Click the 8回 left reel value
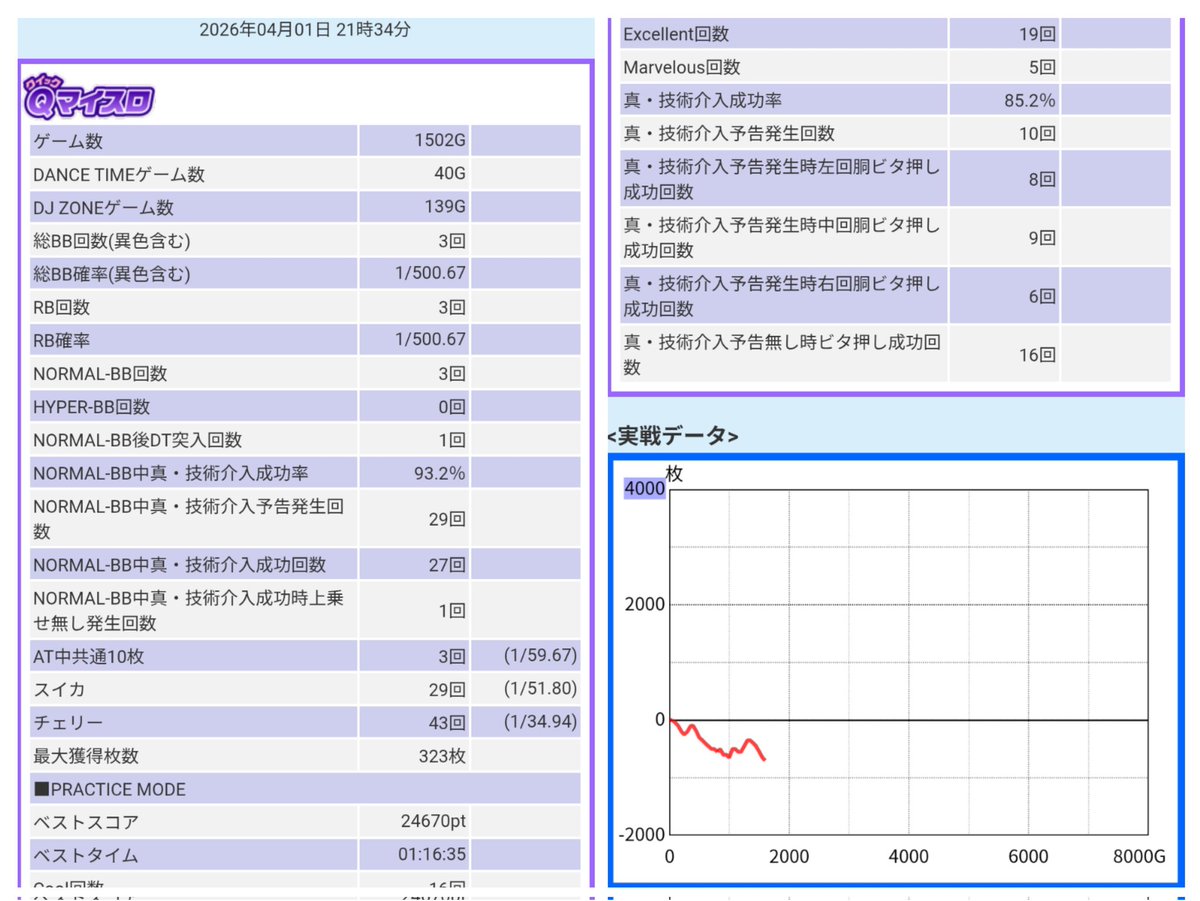The width and height of the screenshot is (1200, 901). click(1043, 179)
